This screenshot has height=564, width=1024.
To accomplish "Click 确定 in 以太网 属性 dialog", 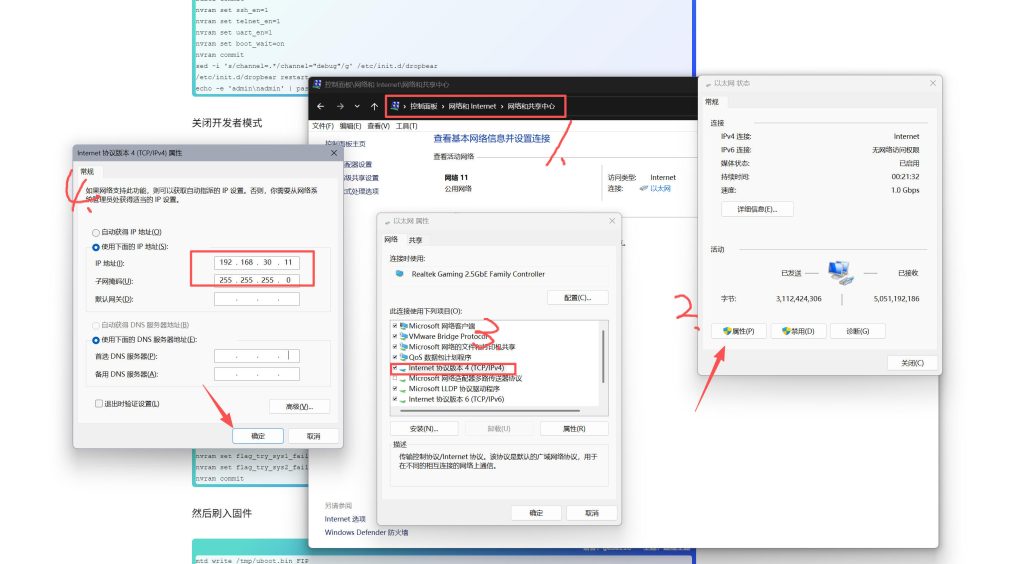I will [536, 513].
